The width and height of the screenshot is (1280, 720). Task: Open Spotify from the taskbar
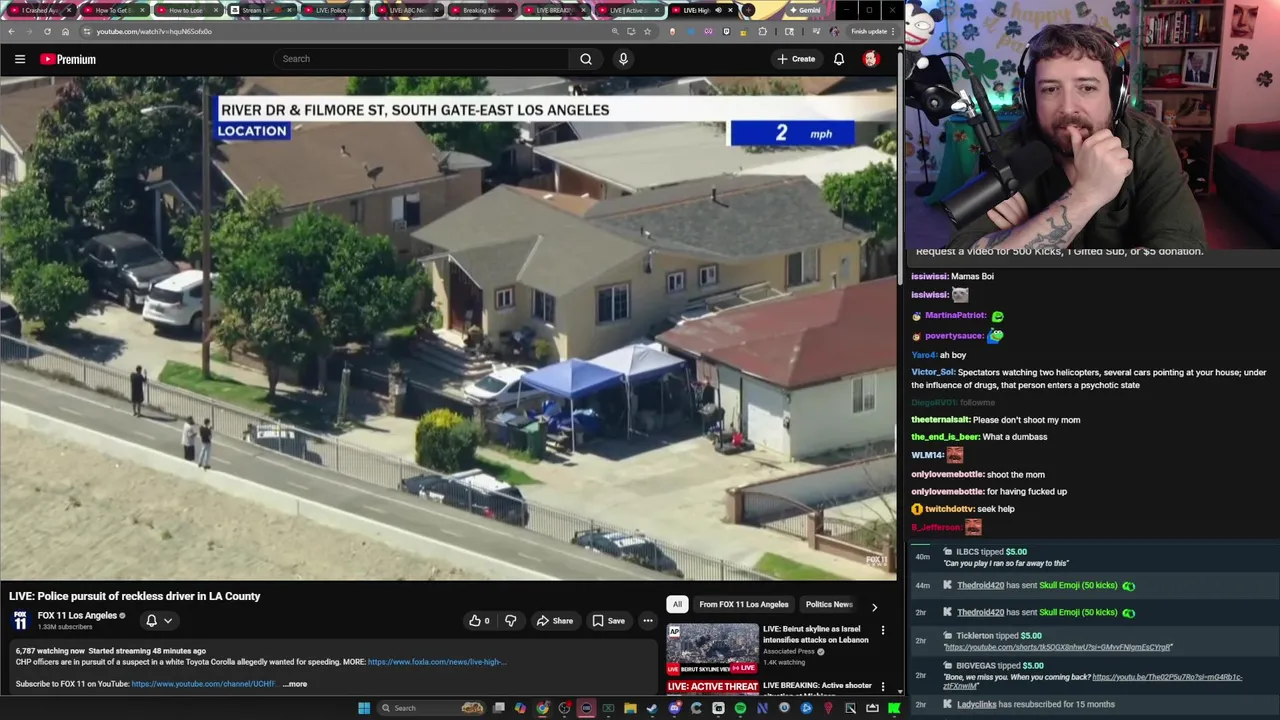(x=740, y=708)
